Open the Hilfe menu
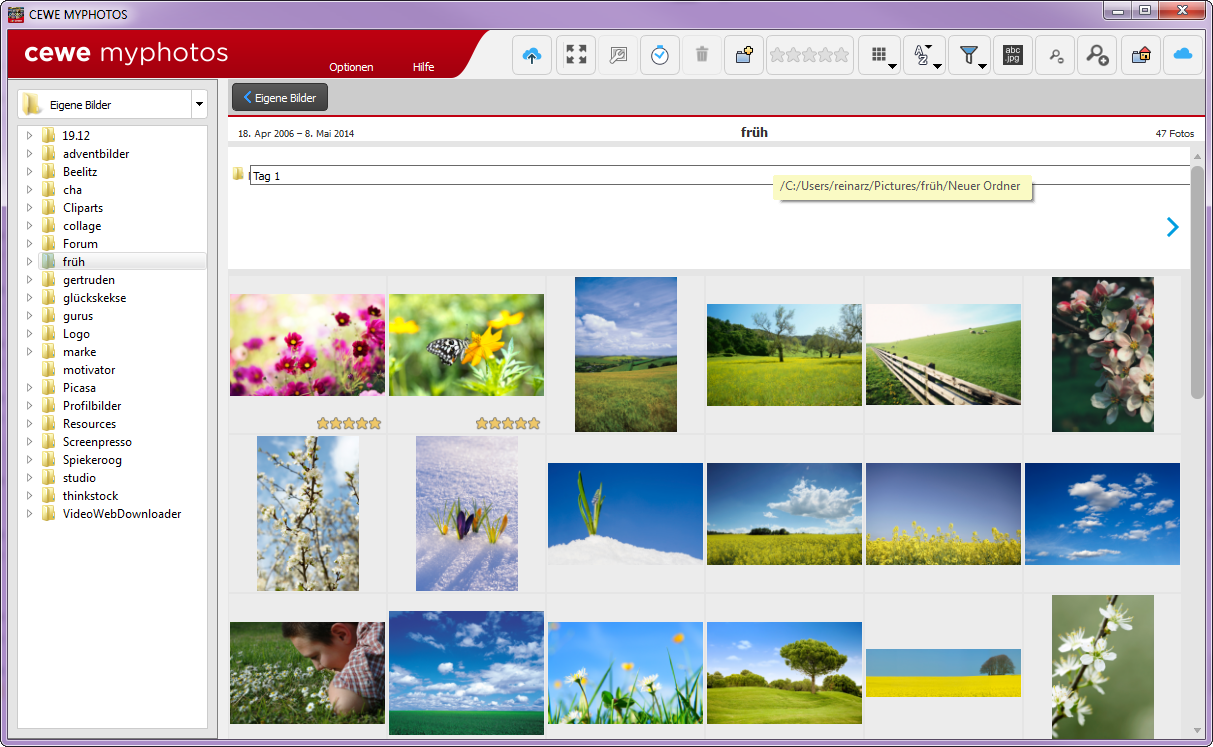 pyautogui.click(x=423, y=67)
